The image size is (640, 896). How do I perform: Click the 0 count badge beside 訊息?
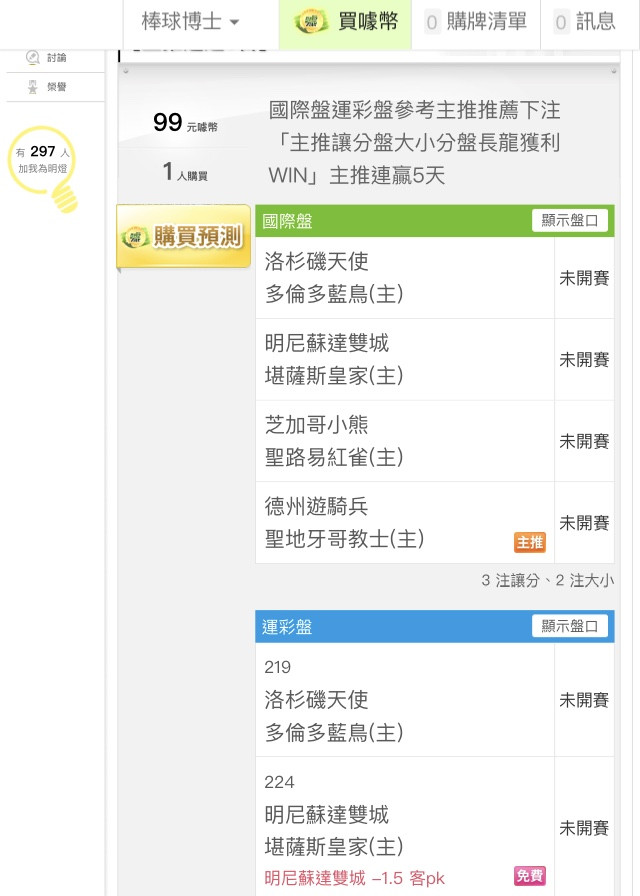[561, 22]
